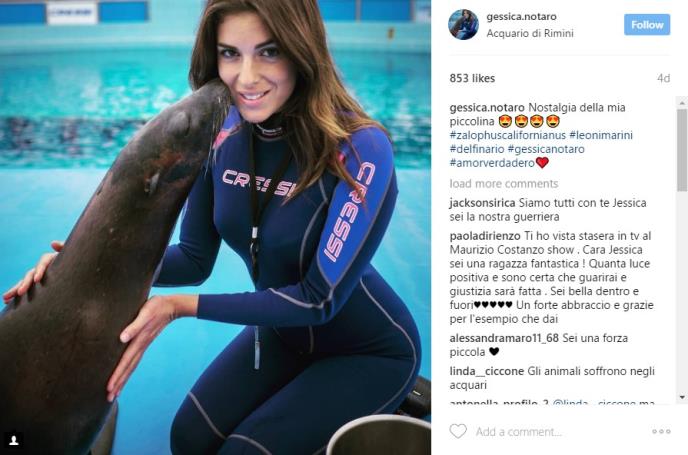Open hashtag #zalophuscalifornianus
This screenshot has width=688, height=455.
click(508, 135)
